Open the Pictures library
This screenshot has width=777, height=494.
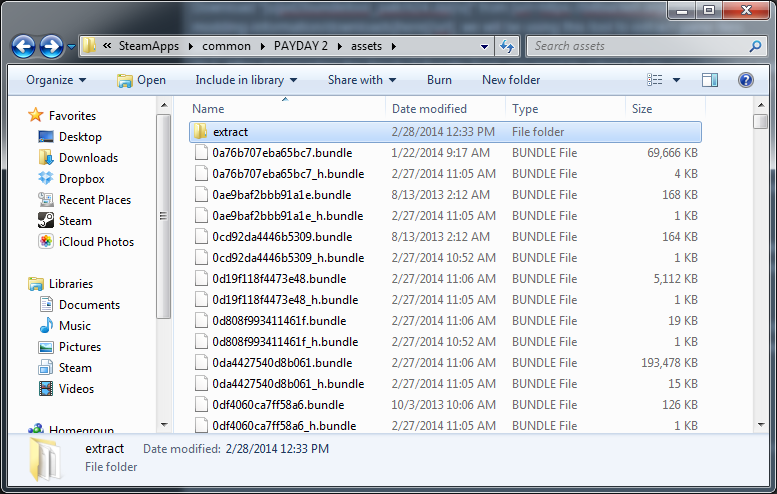[x=80, y=347]
